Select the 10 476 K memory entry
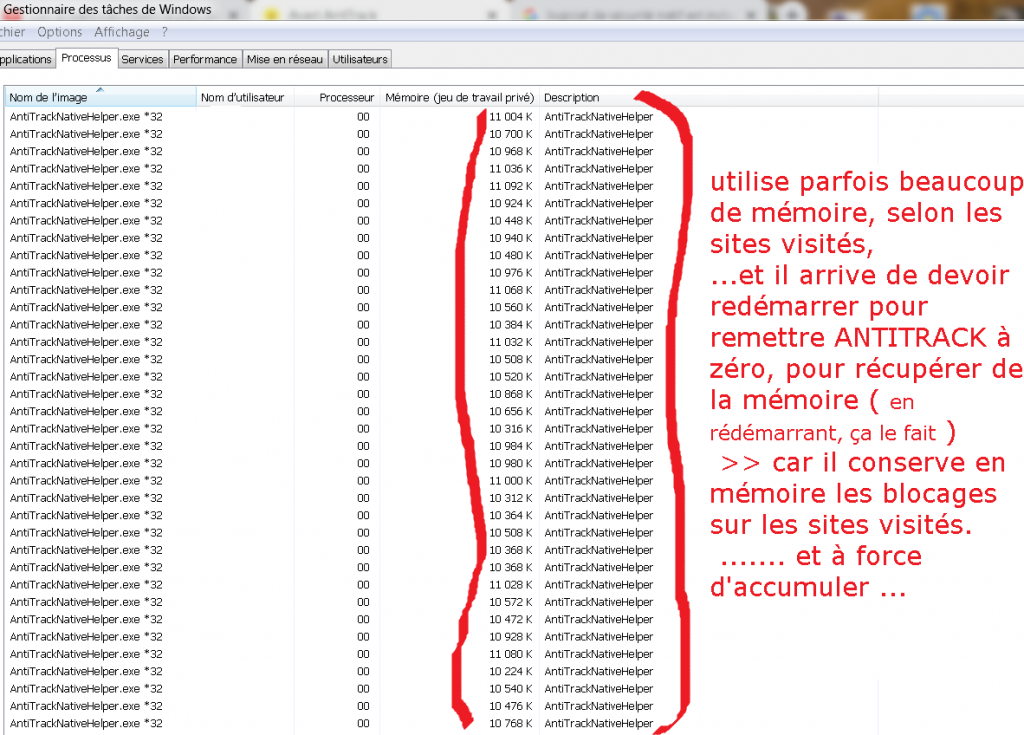This screenshot has height=735, width=1024. [511, 706]
